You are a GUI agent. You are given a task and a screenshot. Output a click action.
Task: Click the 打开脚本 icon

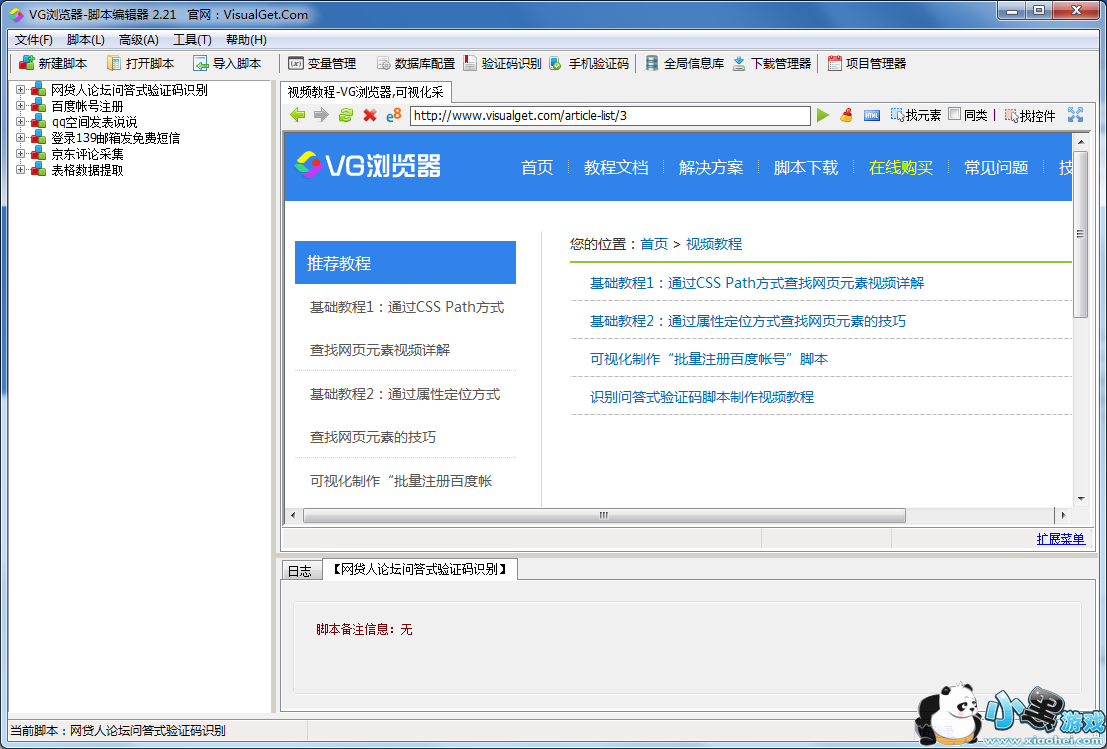pos(114,64)
